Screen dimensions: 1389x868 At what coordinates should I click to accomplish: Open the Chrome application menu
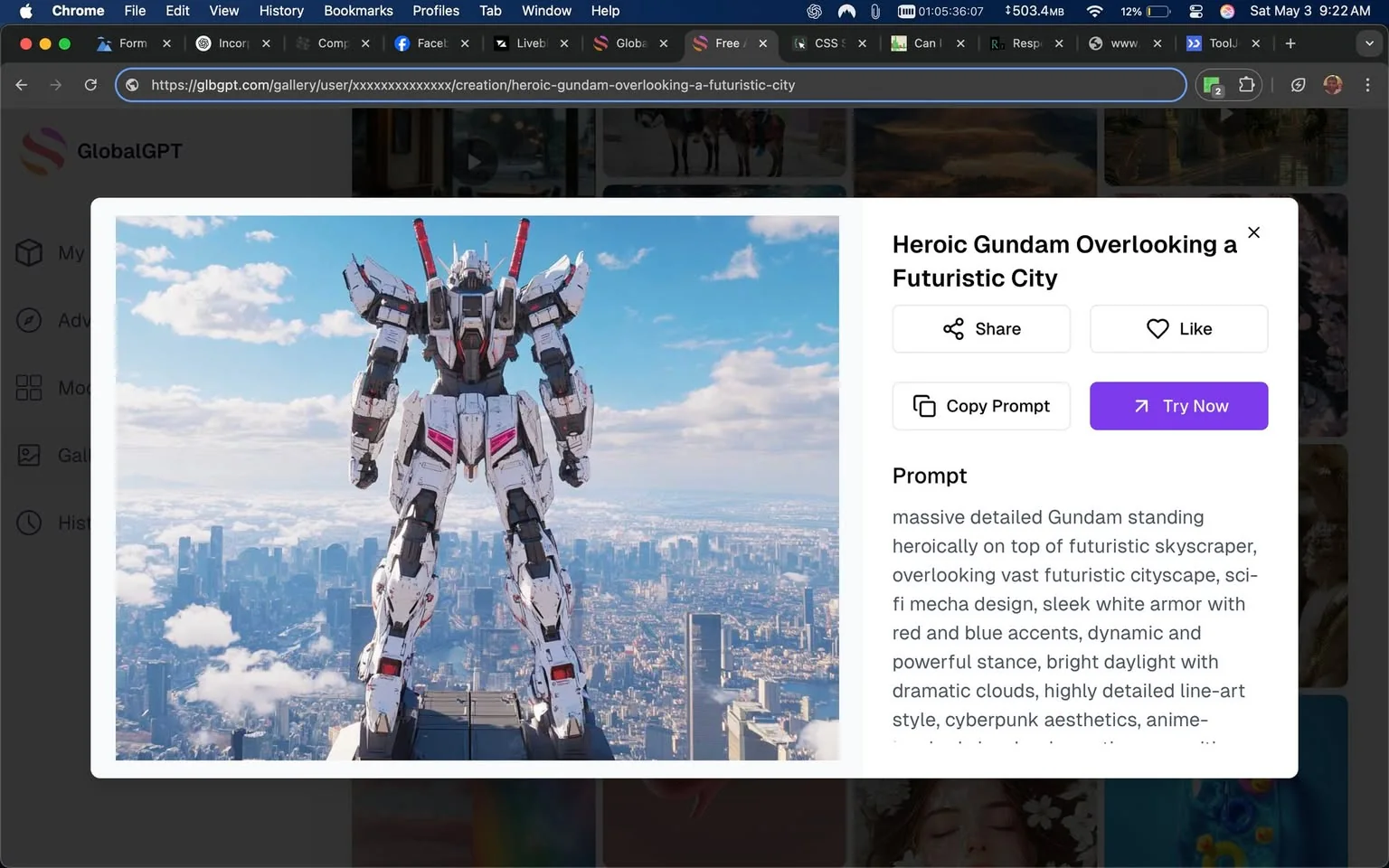pyautogui.click(x=78, y=11)
